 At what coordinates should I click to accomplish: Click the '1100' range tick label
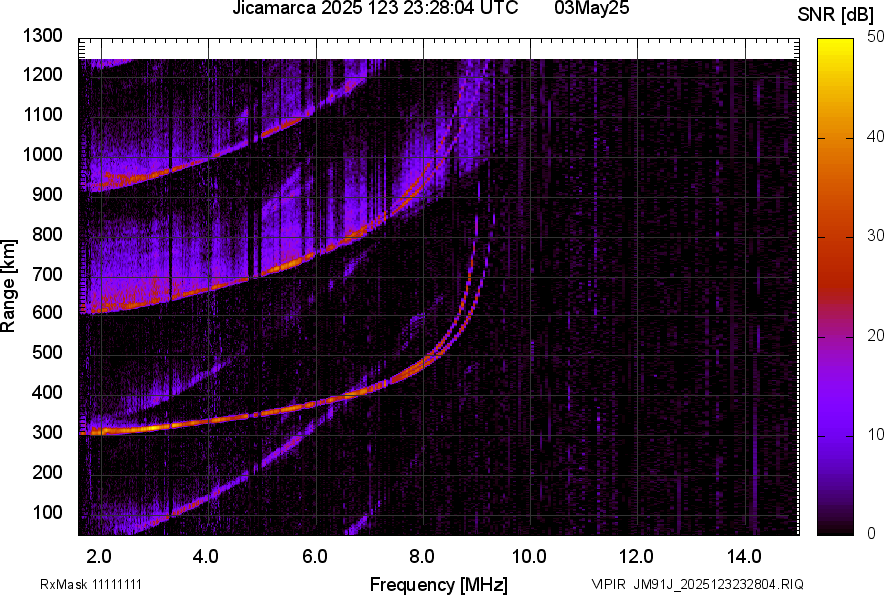tap(42, 114)
